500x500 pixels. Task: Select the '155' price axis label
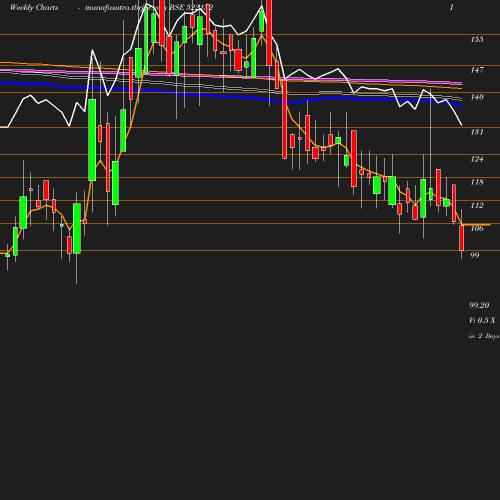[477, 39]
